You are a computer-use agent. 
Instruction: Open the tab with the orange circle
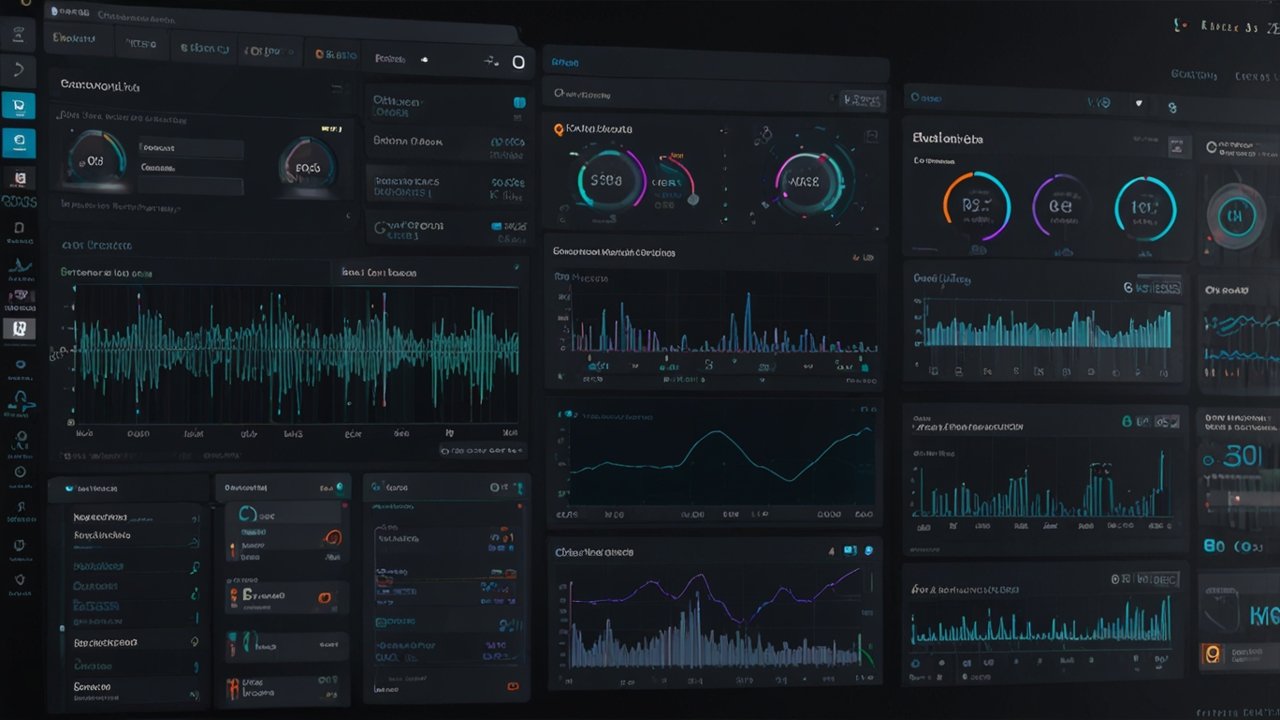point(334,50)
